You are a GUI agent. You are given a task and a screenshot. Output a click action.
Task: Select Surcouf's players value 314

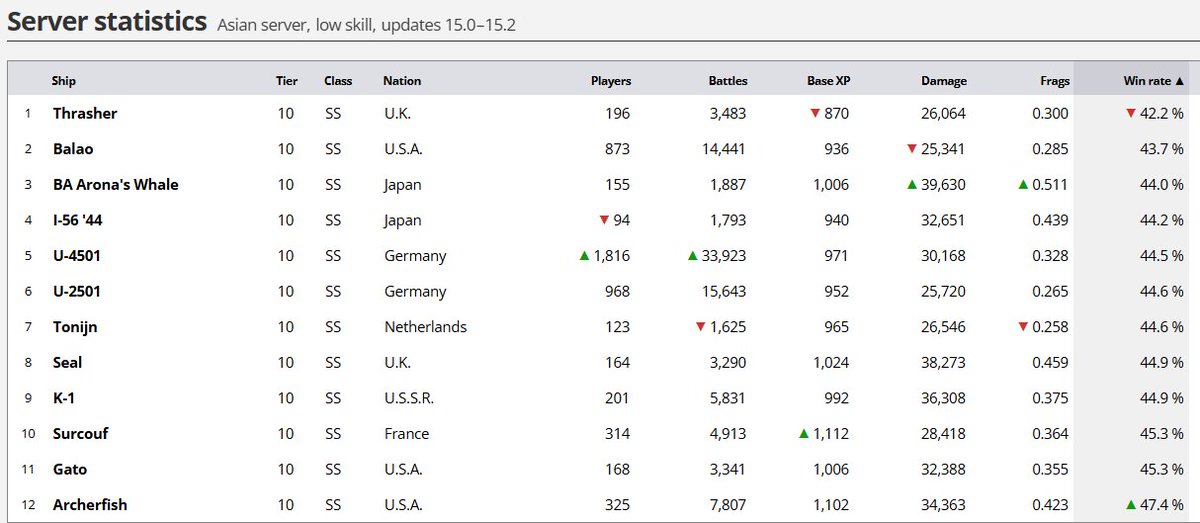[x=618, y=434]
